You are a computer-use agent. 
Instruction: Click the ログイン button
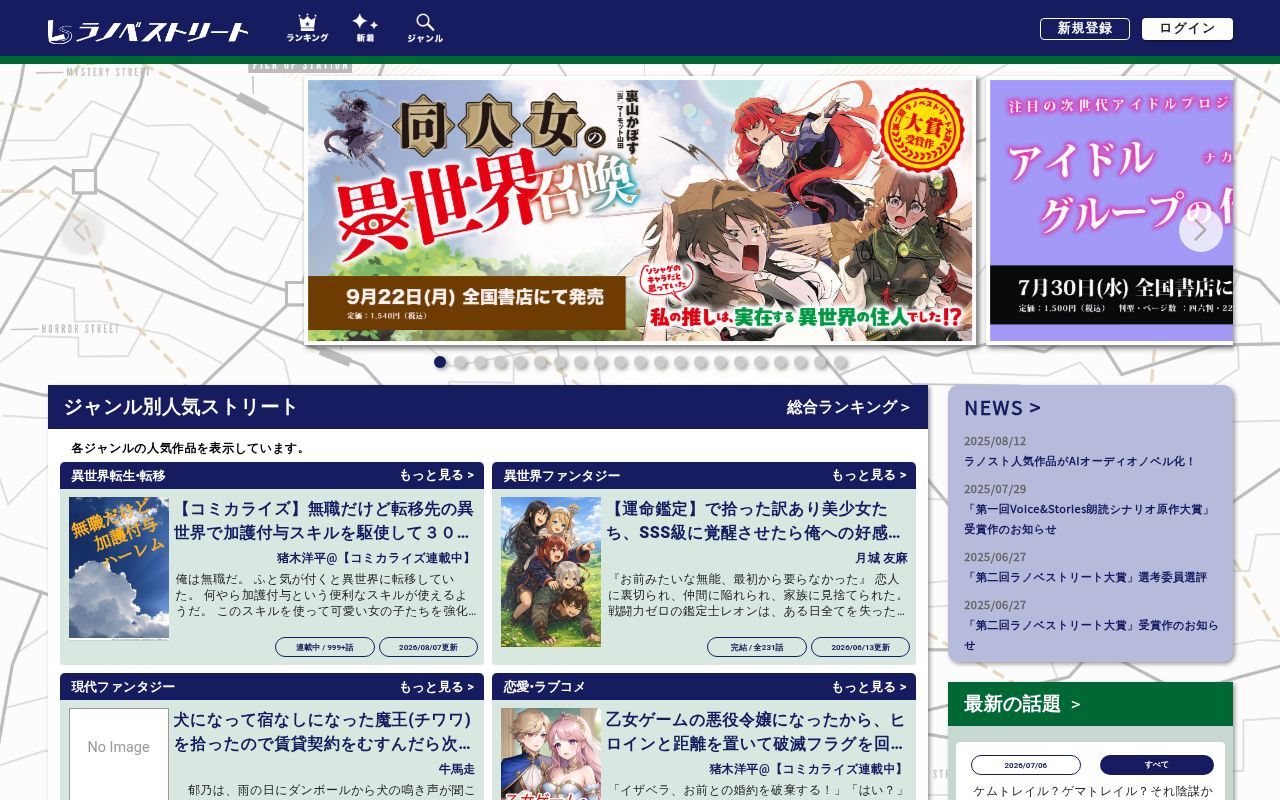point(1187,29)
